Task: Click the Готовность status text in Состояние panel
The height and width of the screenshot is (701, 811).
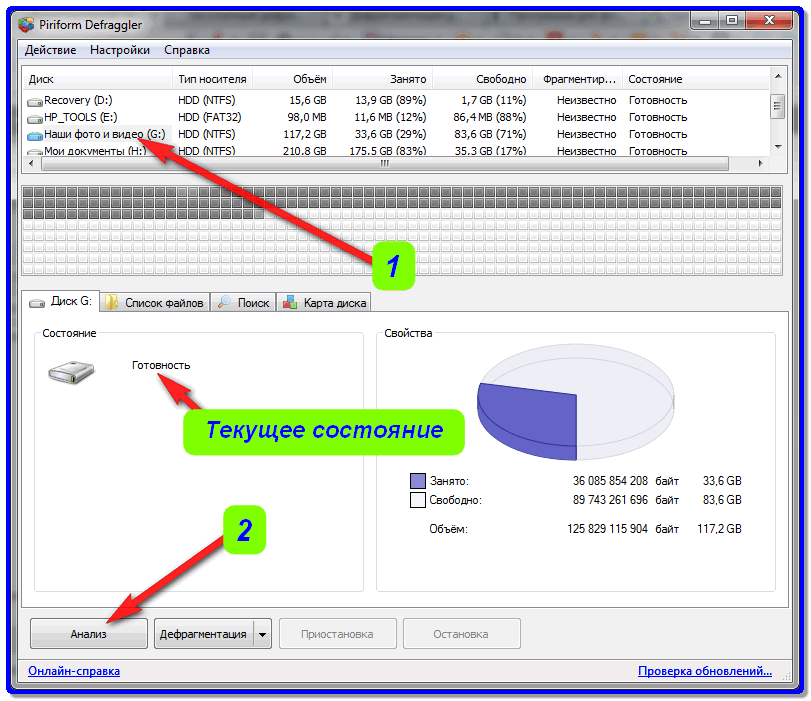Action: click(161, 365)
